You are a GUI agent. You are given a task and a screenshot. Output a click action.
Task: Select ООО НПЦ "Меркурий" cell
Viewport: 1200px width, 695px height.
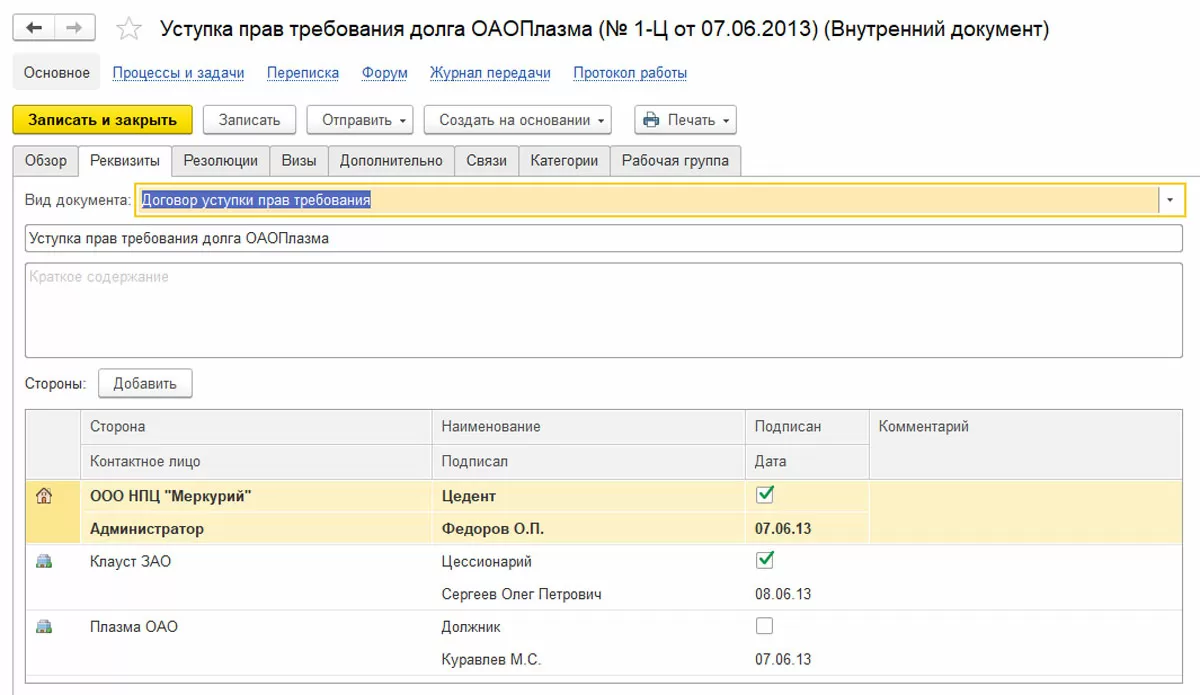tap(255, 495)
